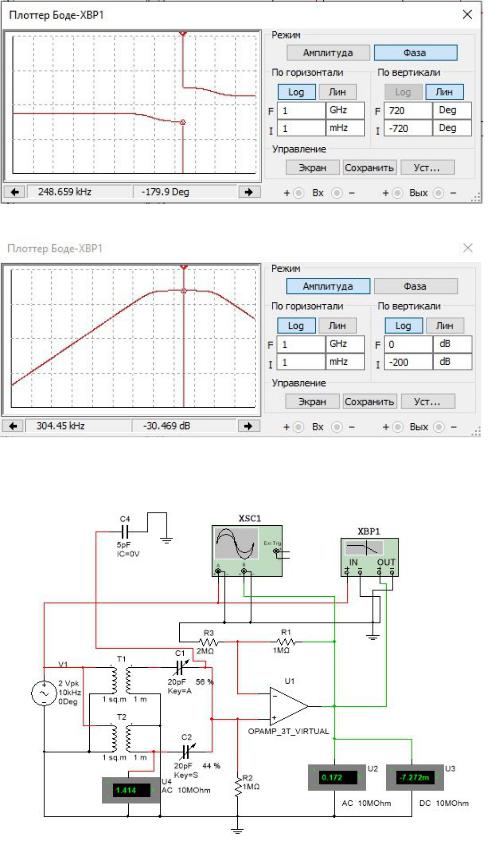Screen dimensions: 497x858
Task: Select the Вх plus terminal radio button in top plotter
Action: point(299,193)
